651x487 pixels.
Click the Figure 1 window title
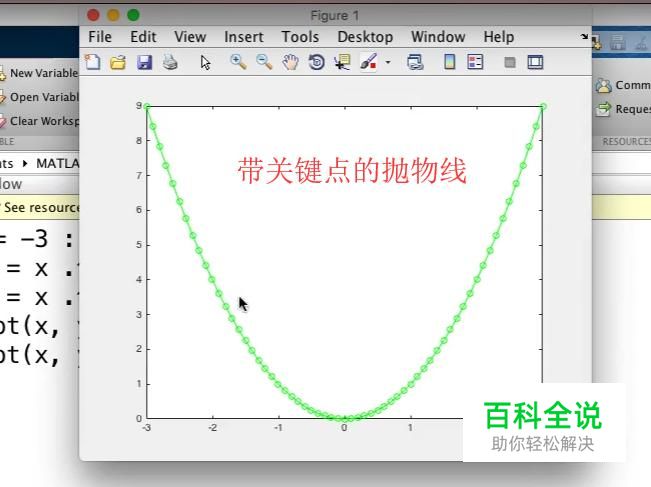(x=335, y=16)
